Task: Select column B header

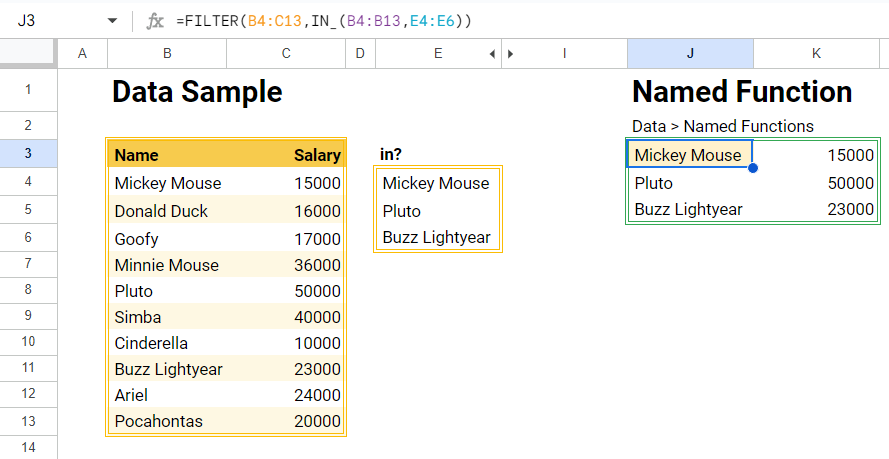Action: [167, 54]
